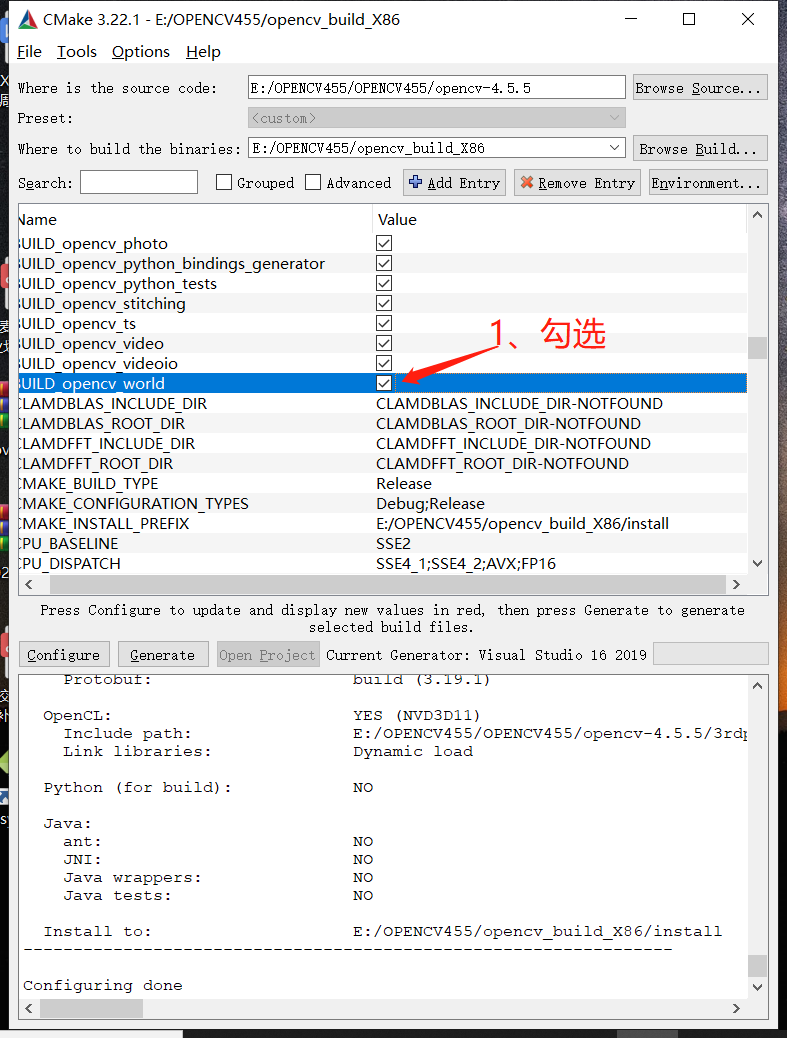Open the File menu
Viewport: 787px width, 1038px height.
click(29, 52)
